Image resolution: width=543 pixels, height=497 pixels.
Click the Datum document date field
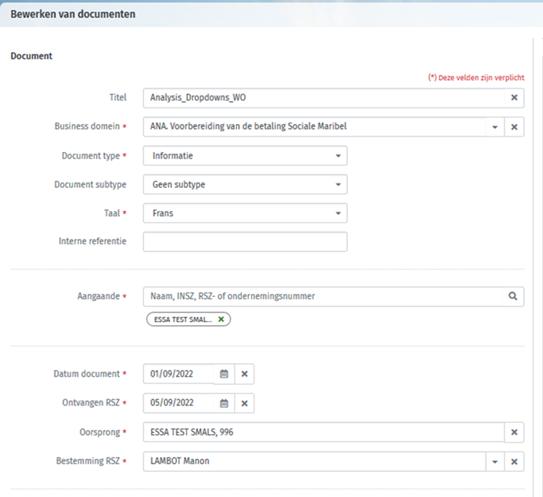[x=179, y=374]
